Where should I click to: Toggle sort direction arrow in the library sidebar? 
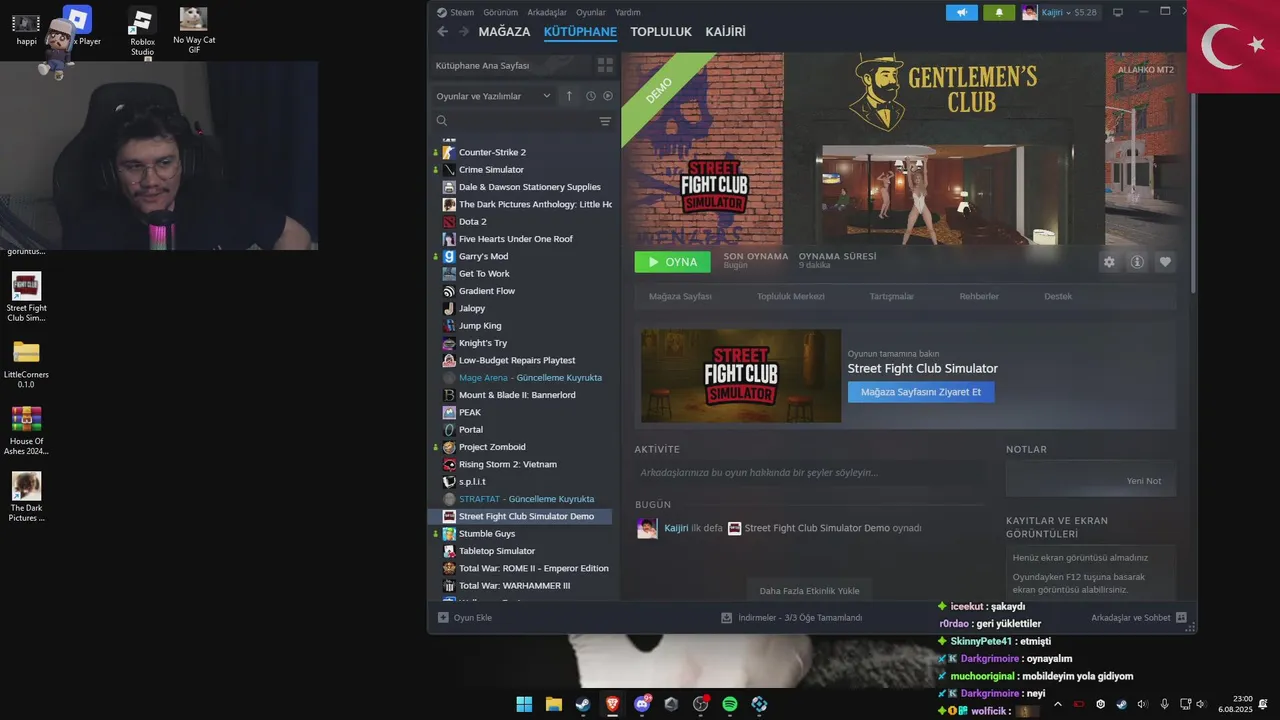(x=570, y=96)
